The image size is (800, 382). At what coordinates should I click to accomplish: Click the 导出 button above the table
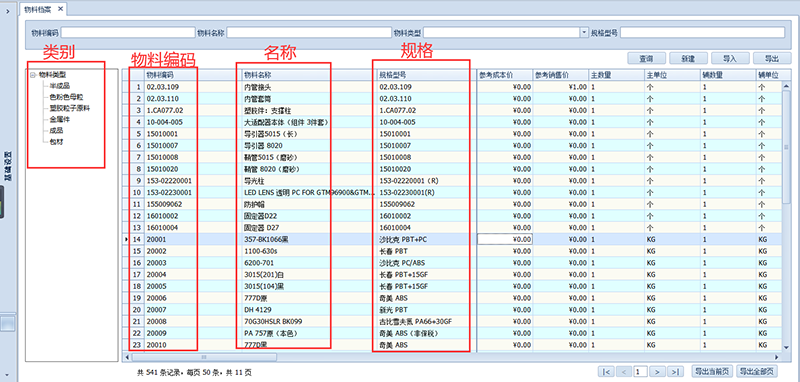coord(772,58)
